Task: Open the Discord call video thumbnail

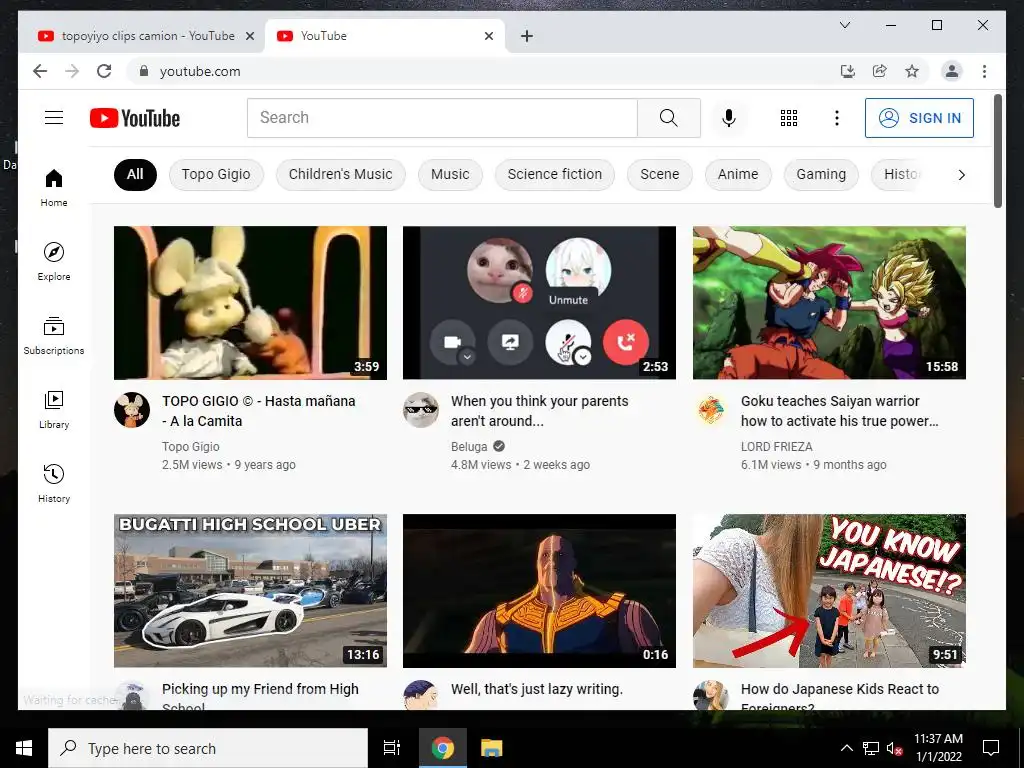Action: click(x=539, y=302)
